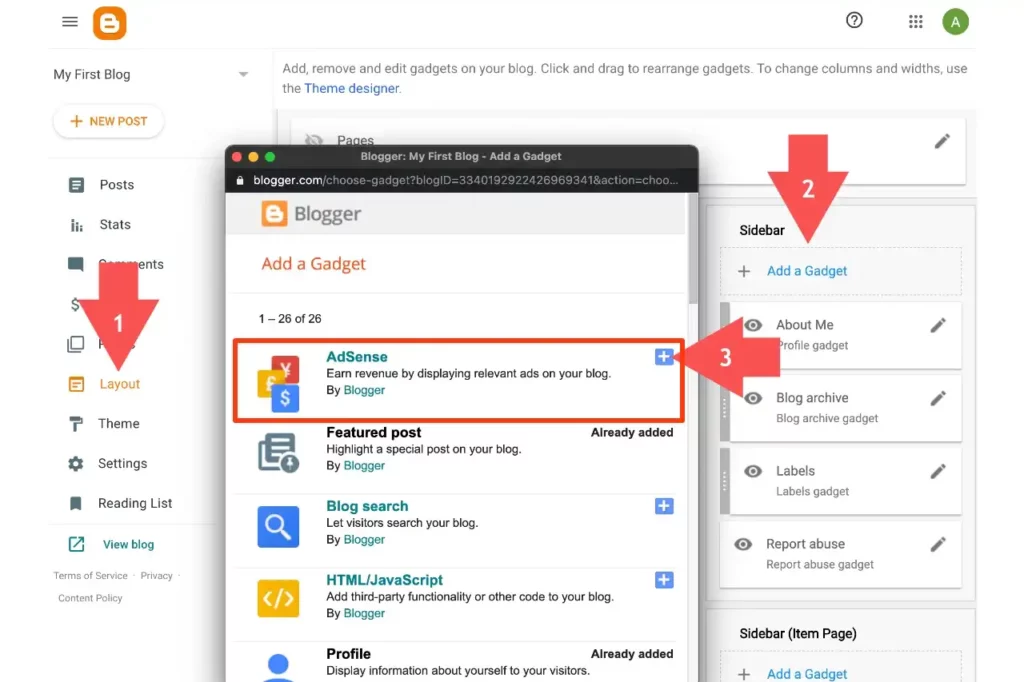Click the Pages icon in sidebar
The image size is (1024, 682).
click(76, 344)
